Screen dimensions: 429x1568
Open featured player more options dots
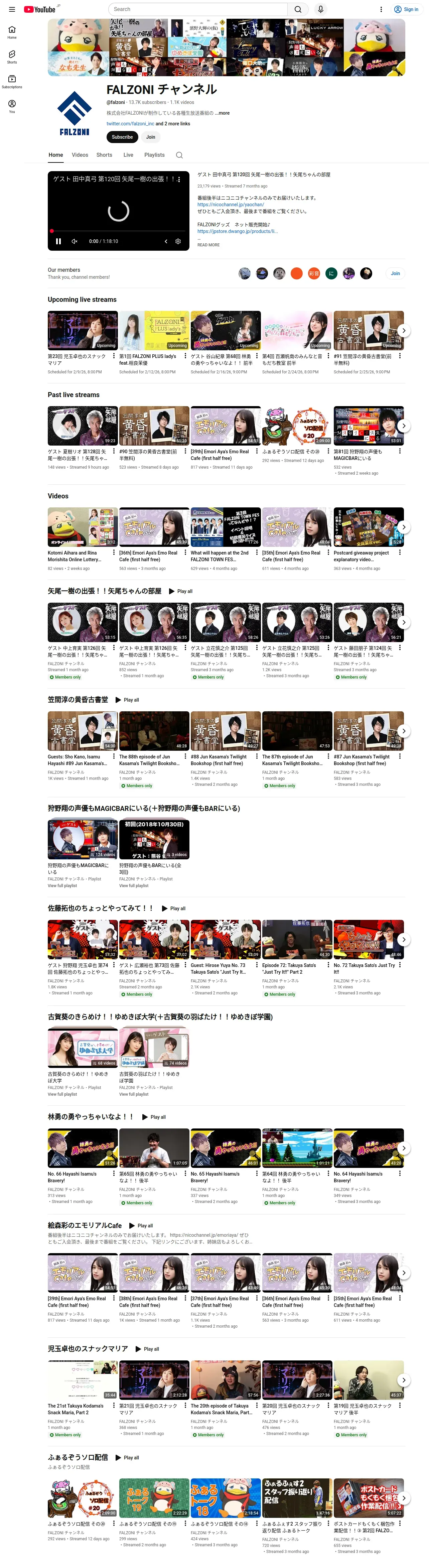pyautogui.click(x=178, y=179)
